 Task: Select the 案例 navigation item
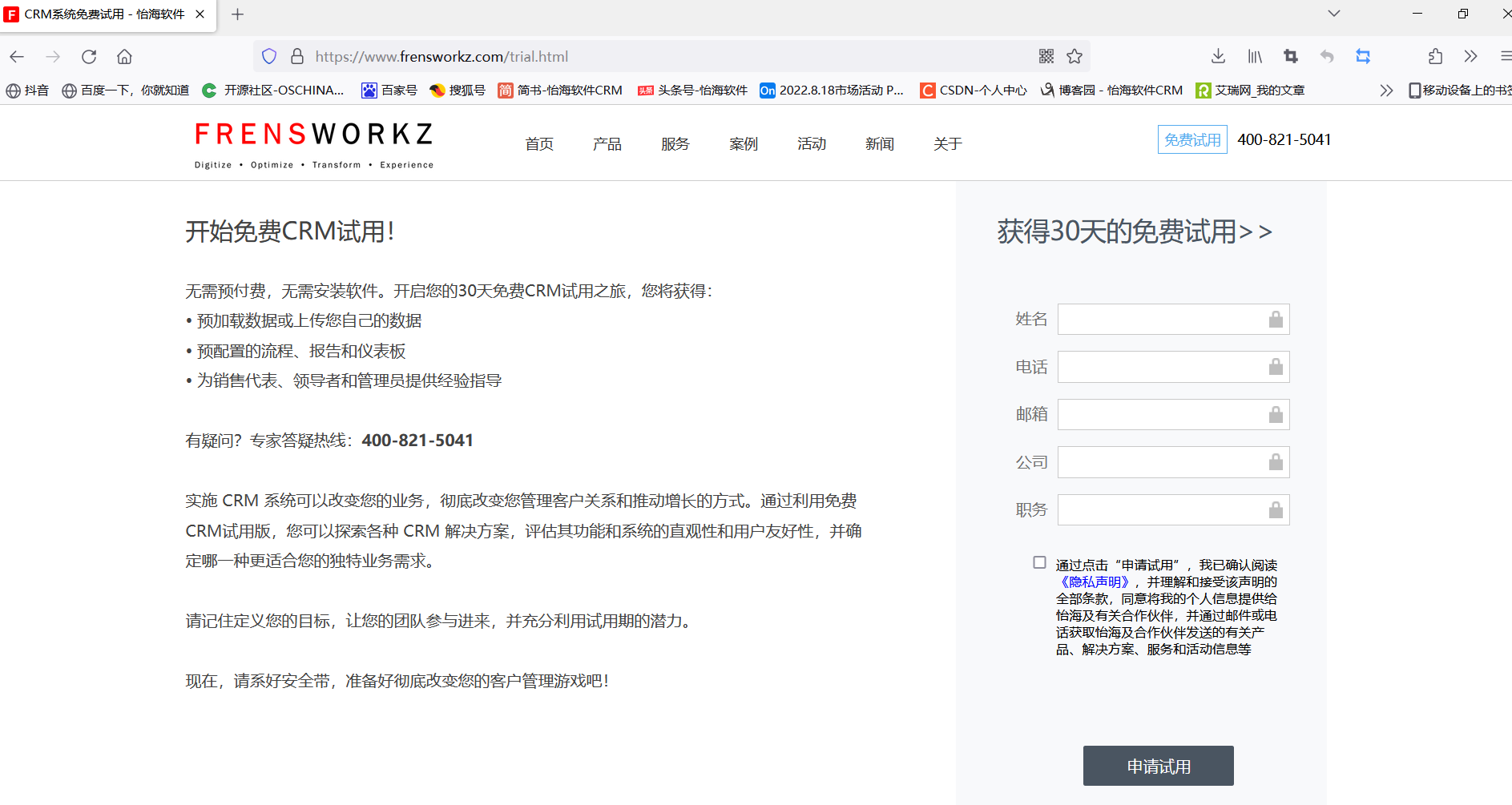(x=744, y=144)
